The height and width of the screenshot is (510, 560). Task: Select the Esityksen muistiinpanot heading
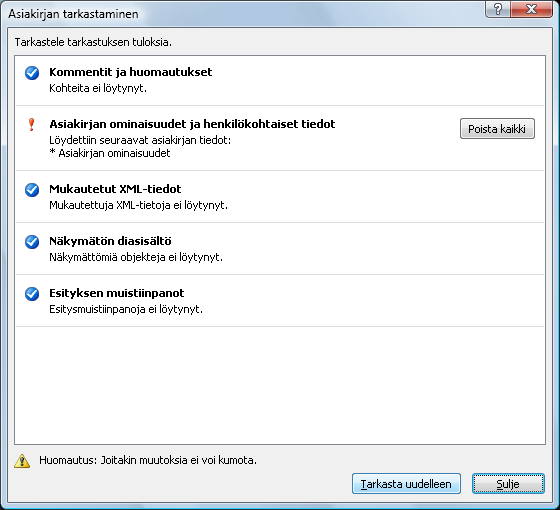(x=116, y=293)
